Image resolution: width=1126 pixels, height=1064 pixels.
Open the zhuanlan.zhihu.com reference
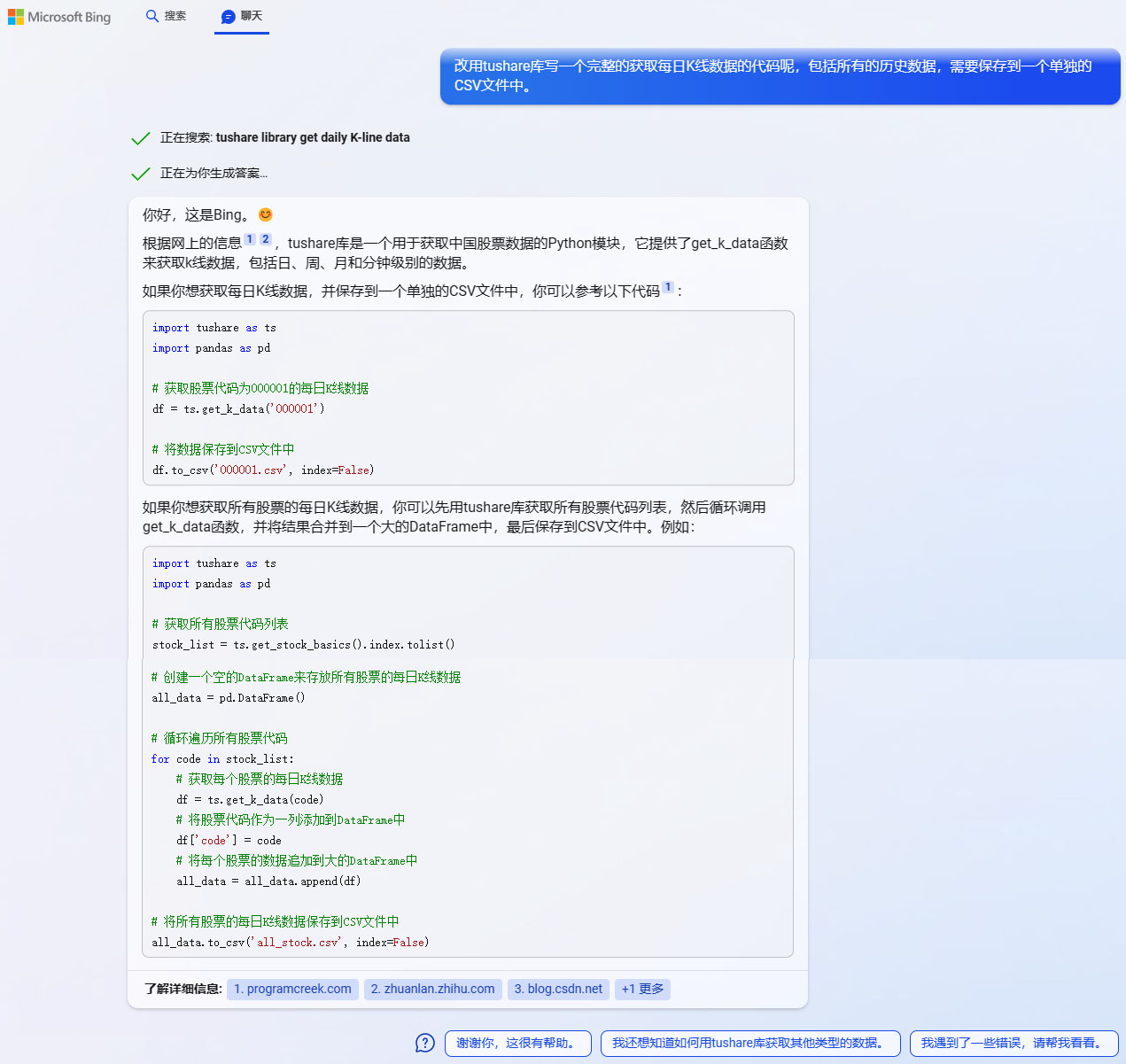point(432,989)
